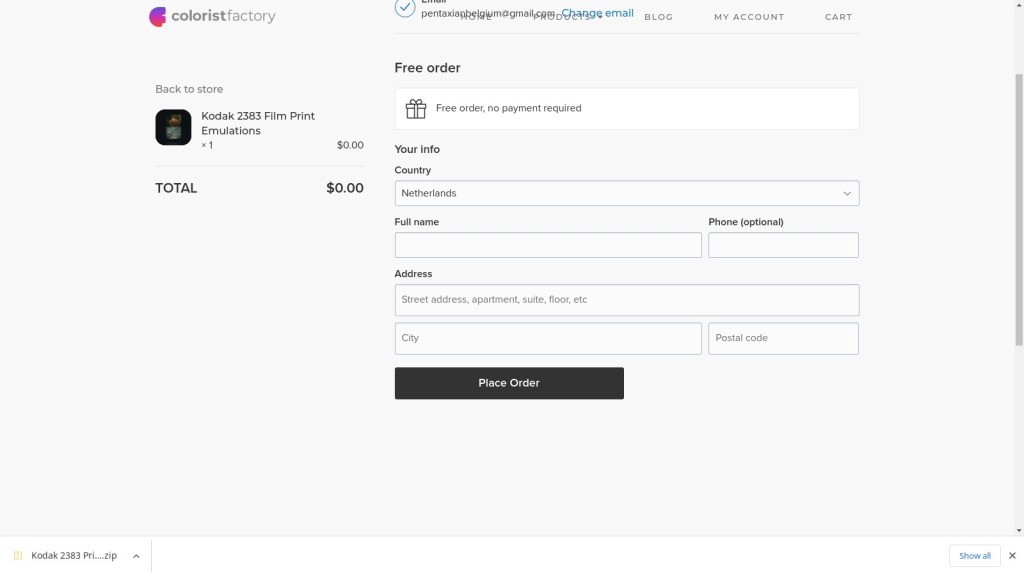This screenshot has width=1024, height=576.
Task: Click the Colorist Factory logo
Action: (x=212, y=16)
